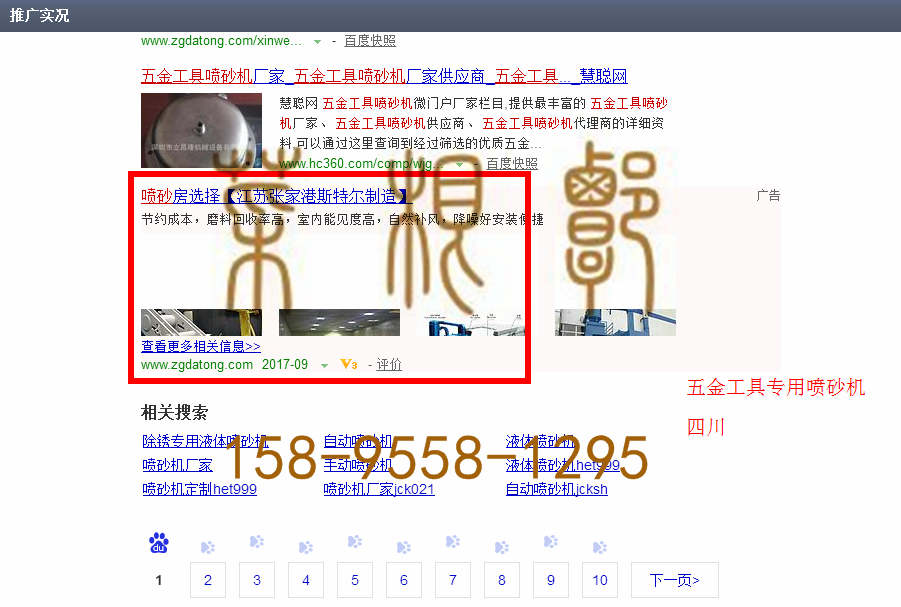The height and width of the screenshot is (607, 901).
Task: Search related term 喷砂机厂家
Action: (x=177, y=465)
